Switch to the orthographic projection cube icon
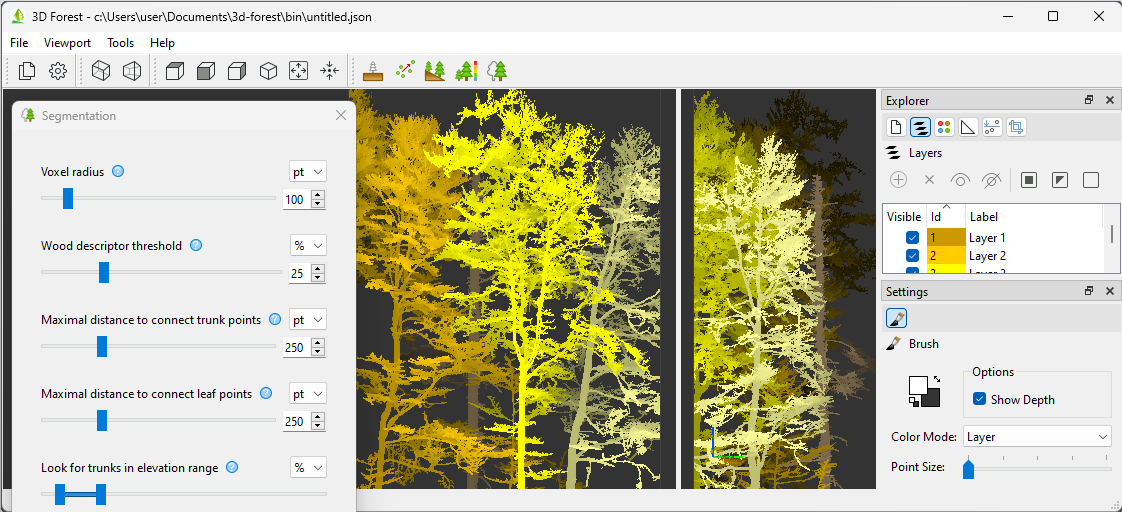Viewport: 1122px width, 512px height. coord(101,71)
